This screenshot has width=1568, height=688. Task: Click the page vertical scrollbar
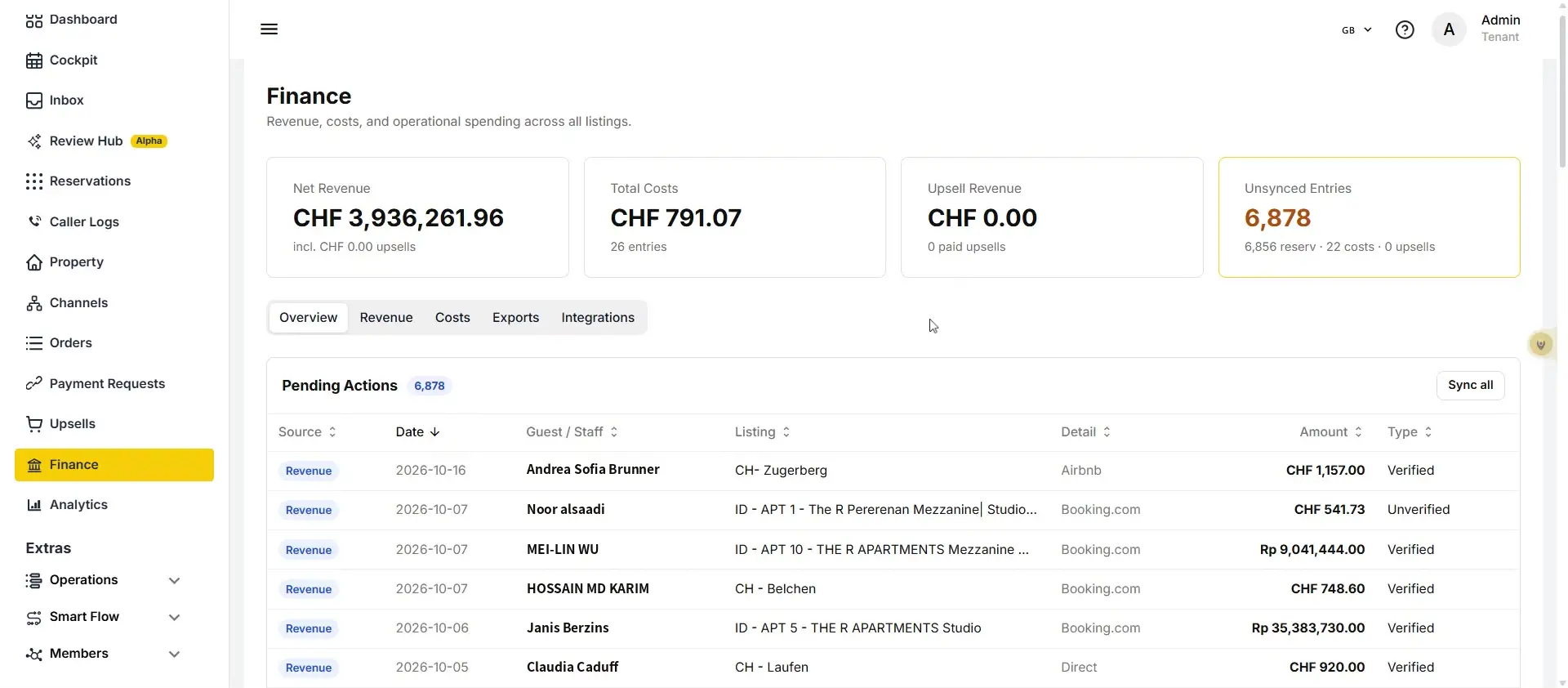1562,90
